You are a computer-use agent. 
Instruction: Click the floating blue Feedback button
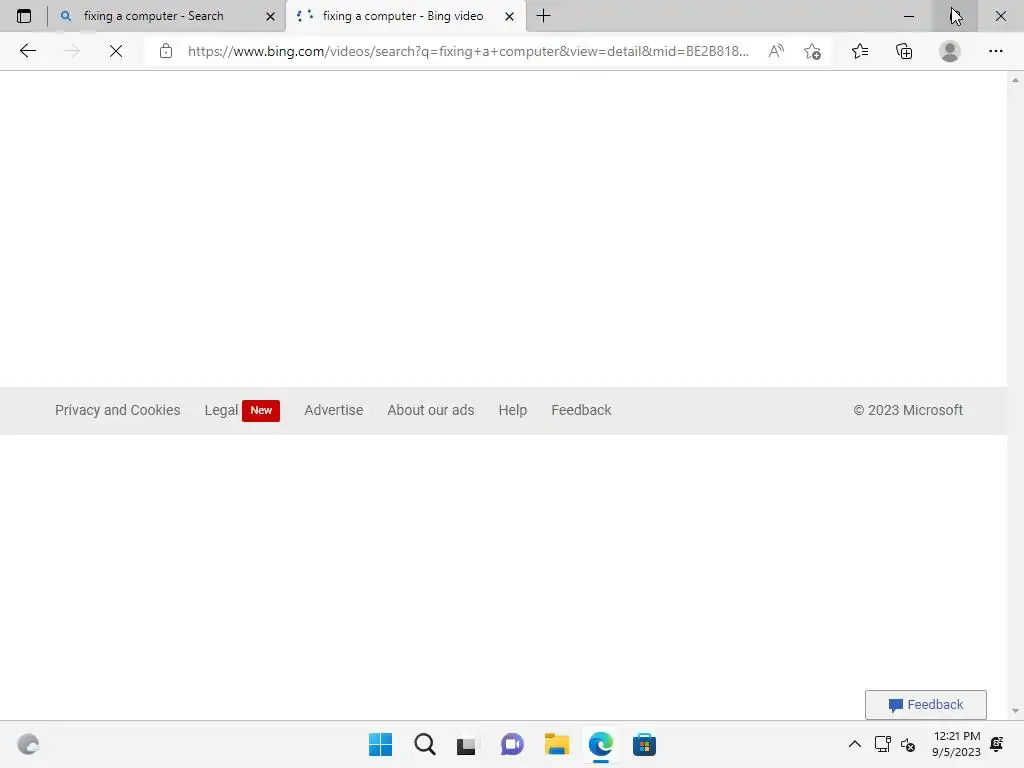(925, 705)
